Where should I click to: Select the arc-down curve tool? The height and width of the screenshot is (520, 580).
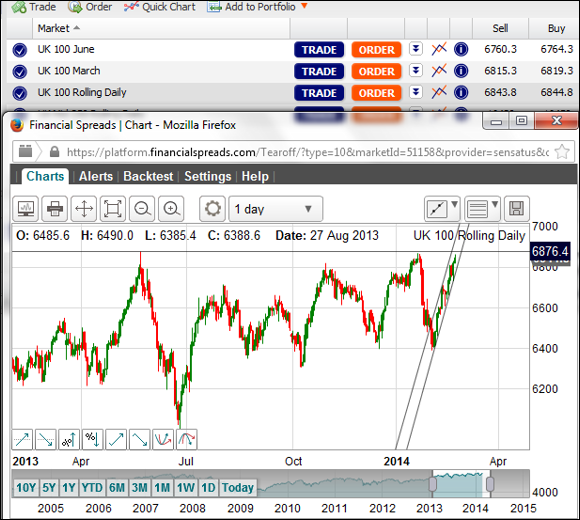[x=187, y=439]
